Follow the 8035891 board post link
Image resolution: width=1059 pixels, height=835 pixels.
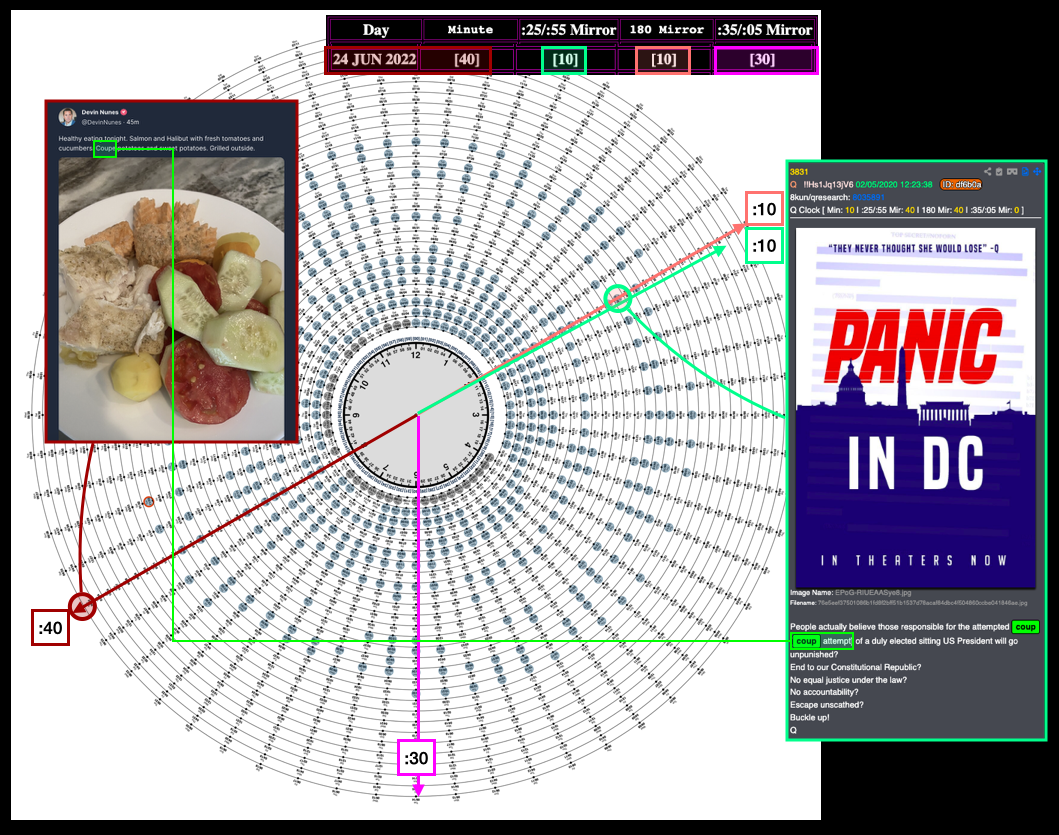click(x=868, y=197)
